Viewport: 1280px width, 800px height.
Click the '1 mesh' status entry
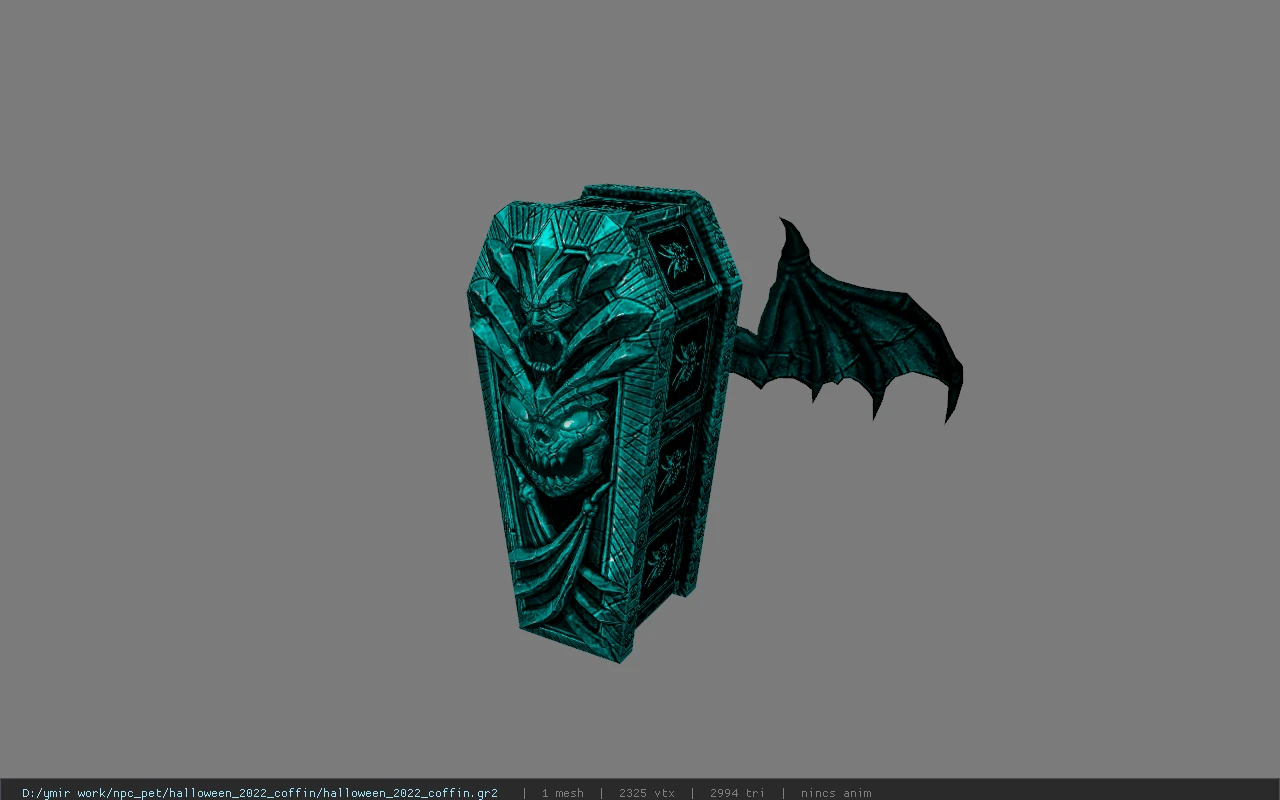[x=563, y=793]
